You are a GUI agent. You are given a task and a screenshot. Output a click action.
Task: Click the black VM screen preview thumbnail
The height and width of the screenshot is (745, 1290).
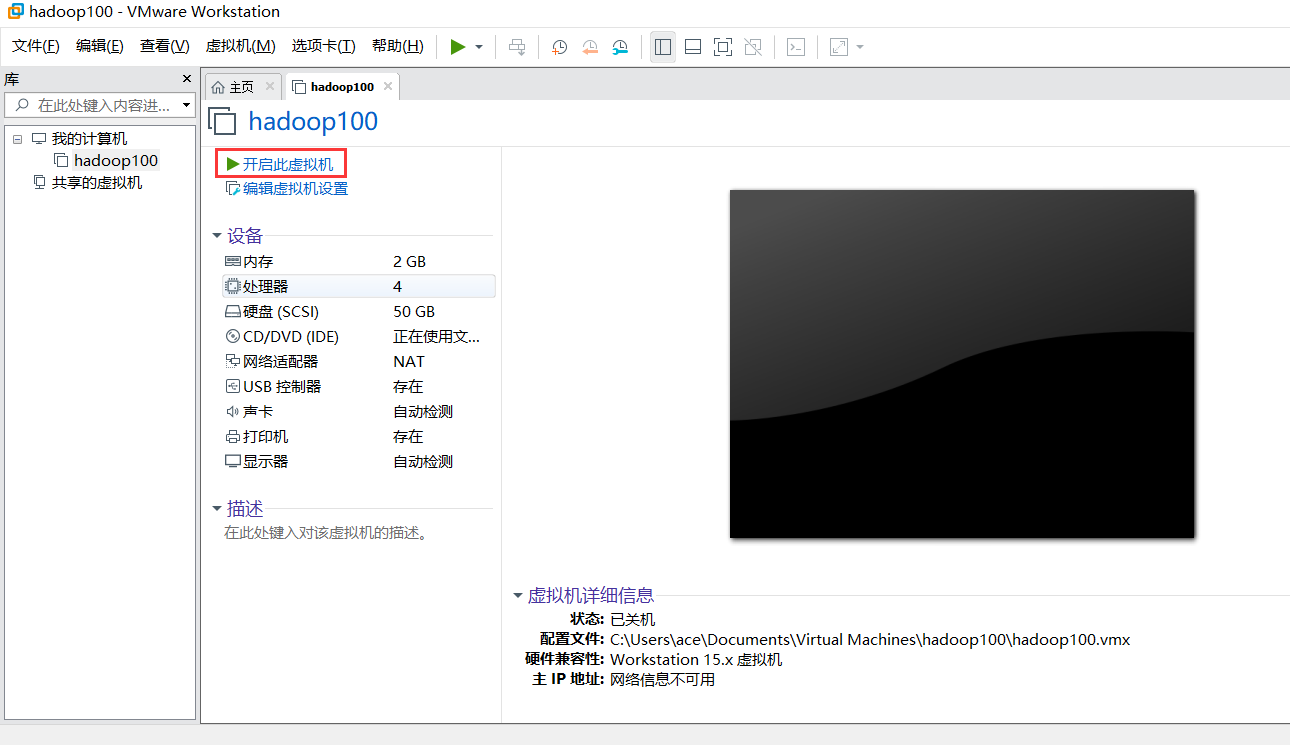(x=962, y=364)
